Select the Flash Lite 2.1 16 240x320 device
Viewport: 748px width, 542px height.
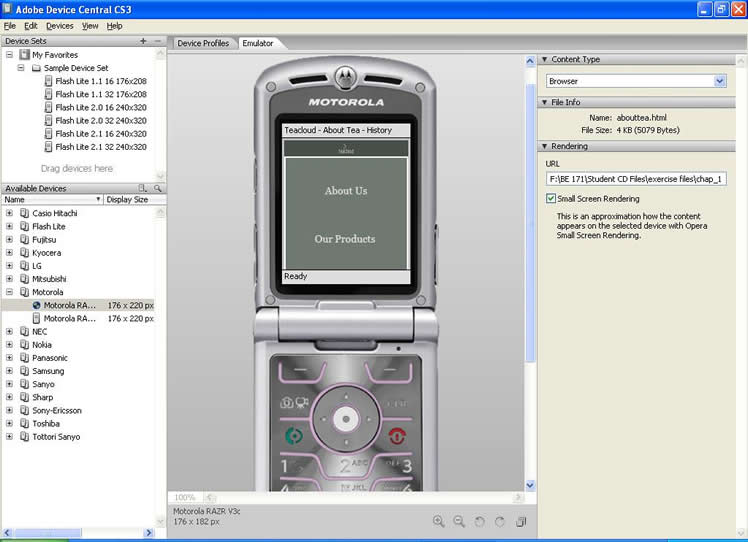[100, 134]
